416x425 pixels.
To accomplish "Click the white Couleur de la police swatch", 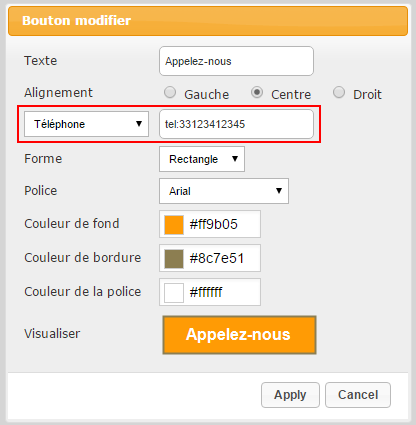I will 174,293.
